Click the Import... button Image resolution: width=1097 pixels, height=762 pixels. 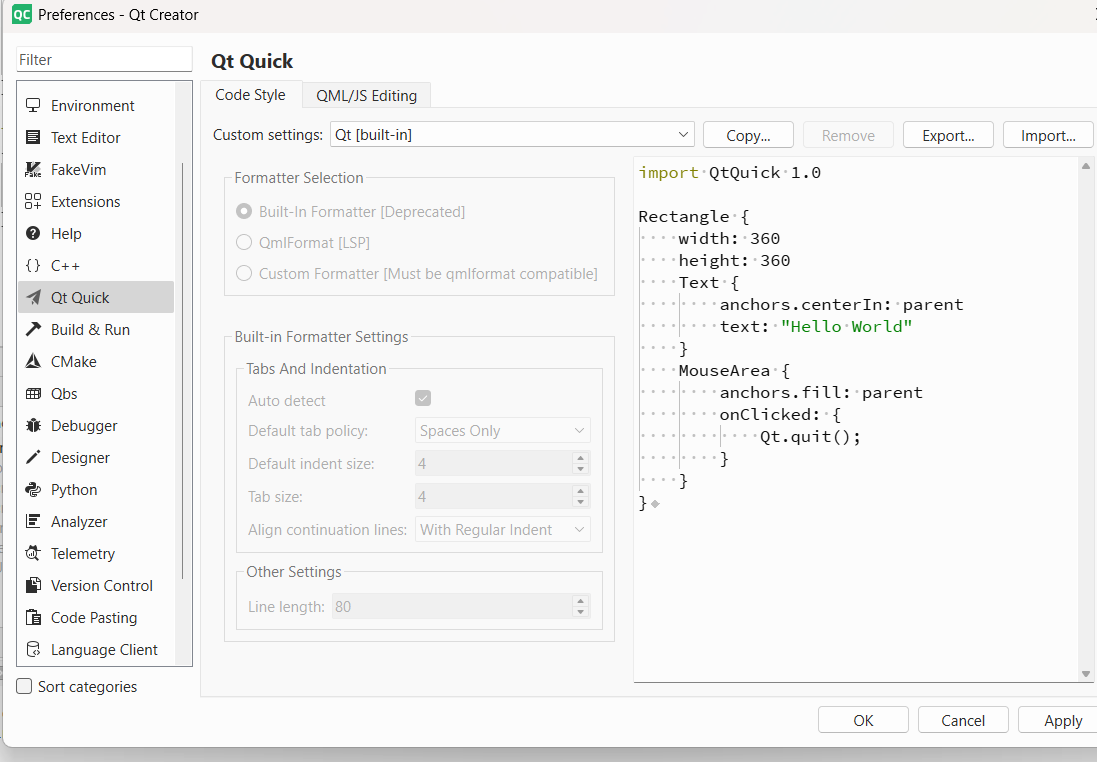tap(1048, 135)
